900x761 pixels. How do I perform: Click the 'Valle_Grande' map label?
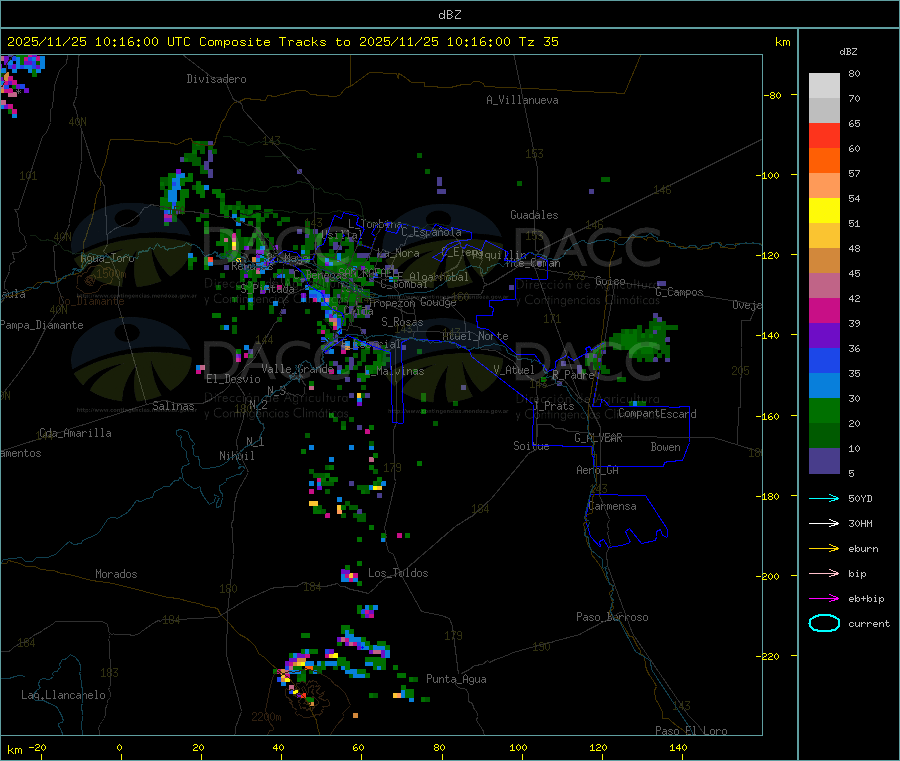pyautogui.click(x=298, y=369)
